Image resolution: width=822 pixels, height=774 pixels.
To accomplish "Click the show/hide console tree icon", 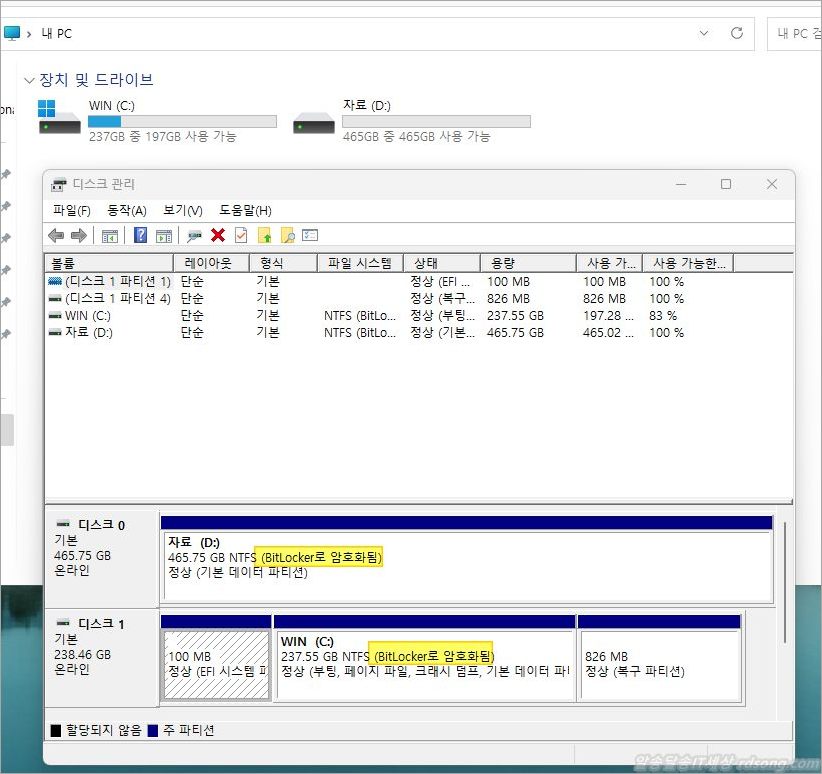I will (110, 235).
